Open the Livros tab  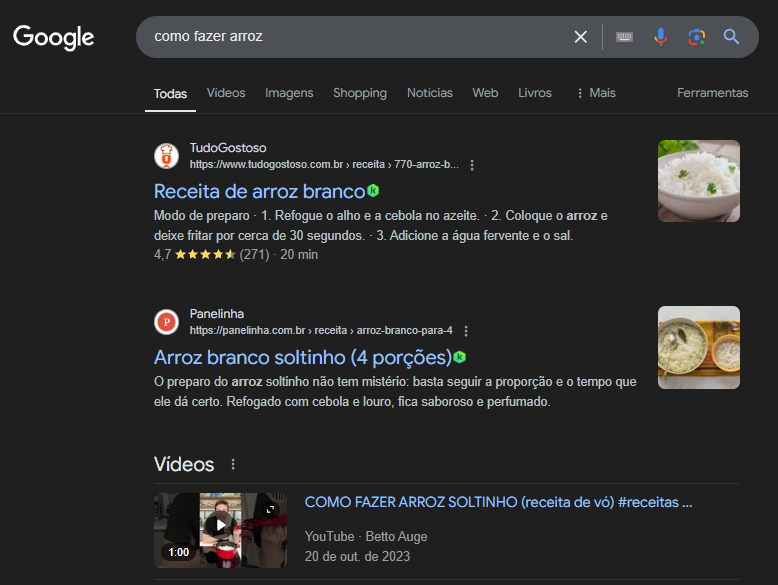click(x=535, y=93)
